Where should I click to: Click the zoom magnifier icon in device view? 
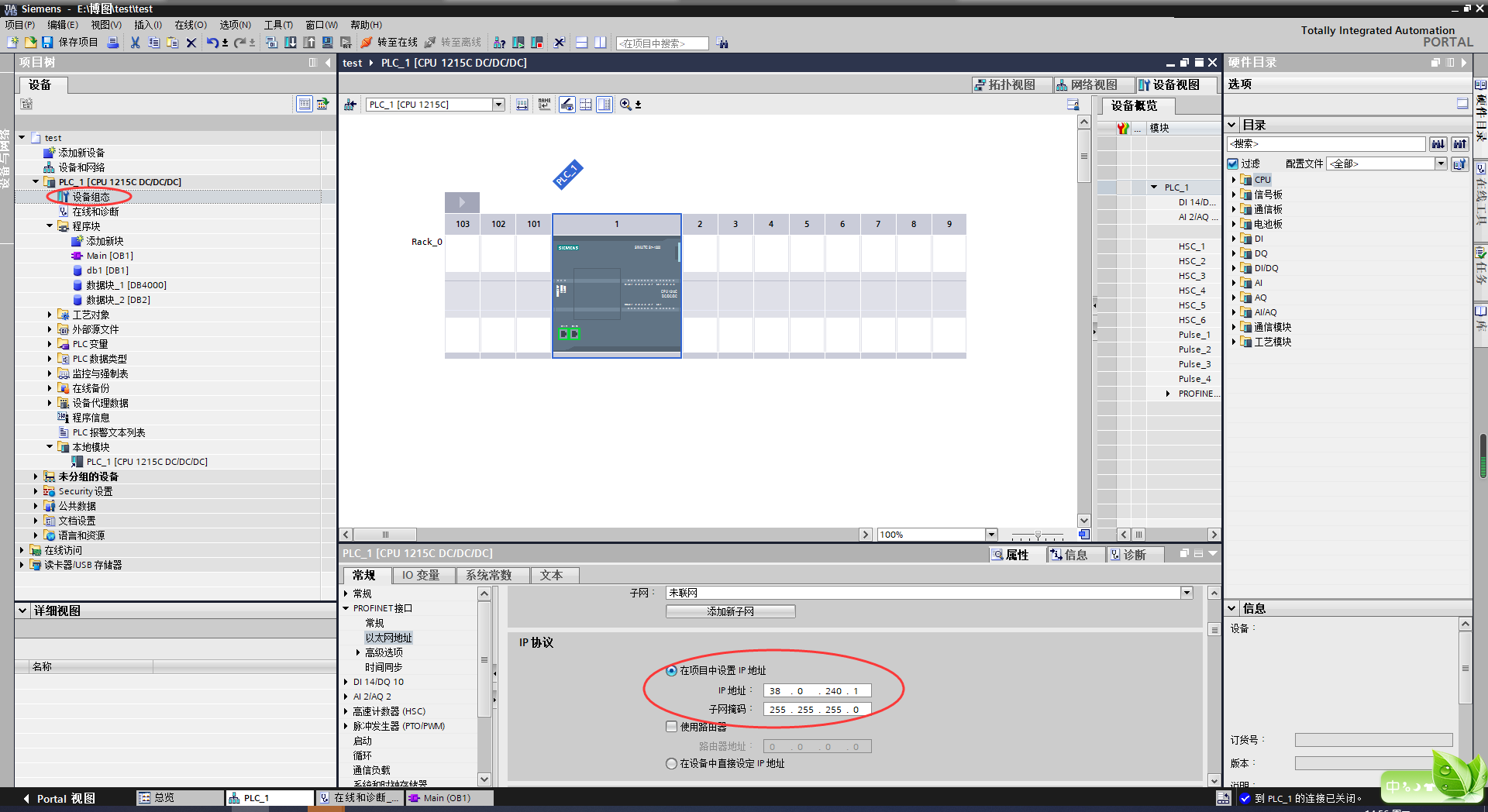pos(625,105)
